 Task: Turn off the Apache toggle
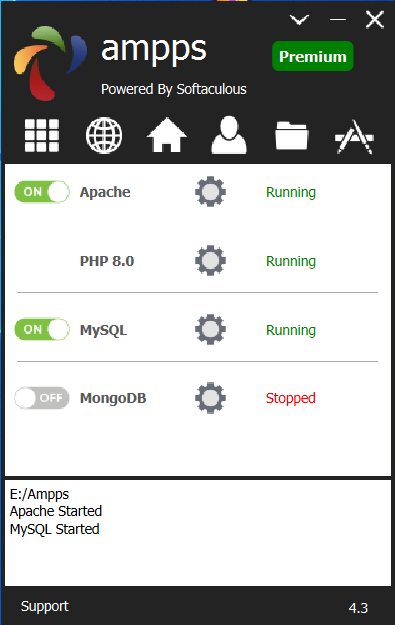pos(42,192)
